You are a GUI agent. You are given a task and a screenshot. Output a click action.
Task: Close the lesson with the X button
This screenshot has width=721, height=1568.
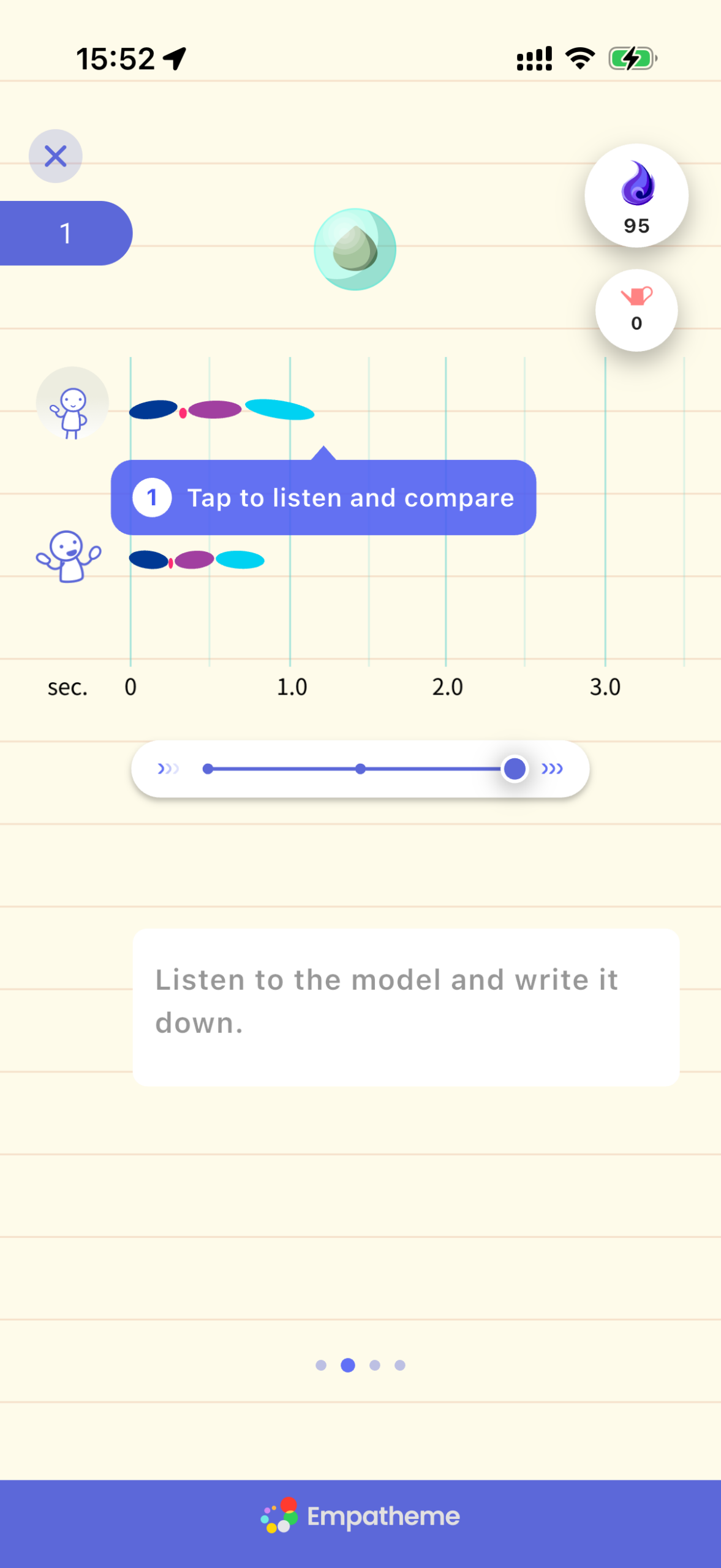[x=55, y=156]
